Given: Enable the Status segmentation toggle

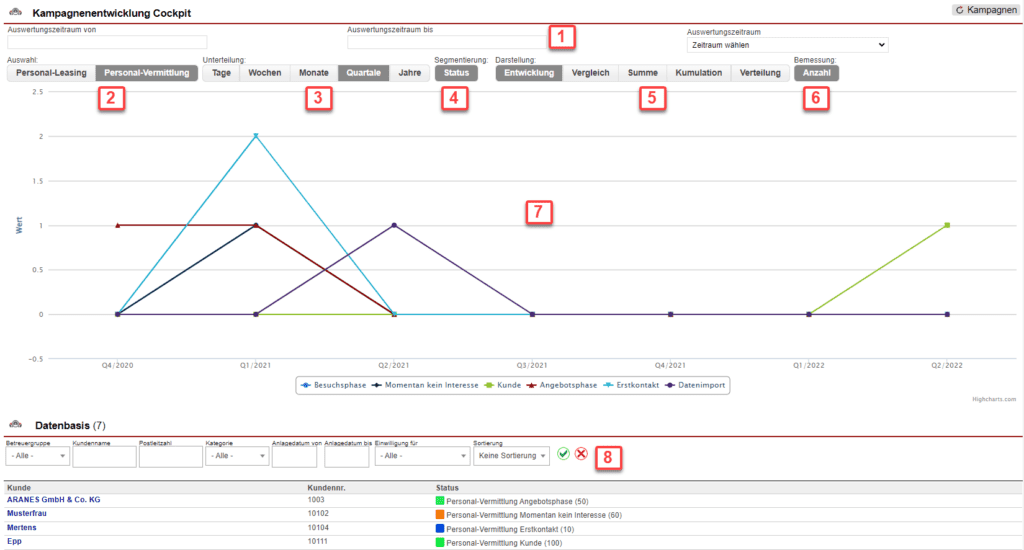Looking at the screenshot, I should [x=456, y=73].
